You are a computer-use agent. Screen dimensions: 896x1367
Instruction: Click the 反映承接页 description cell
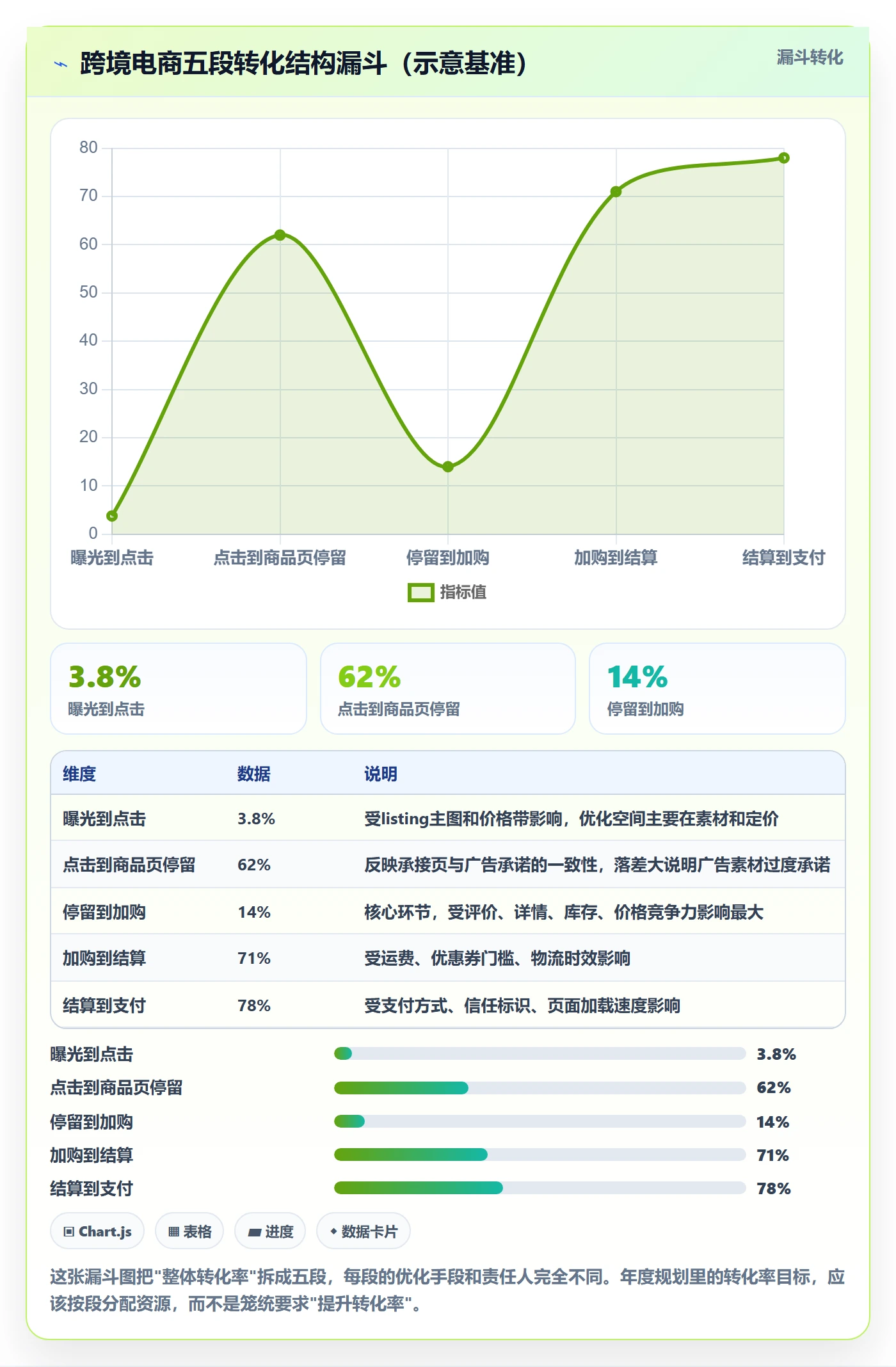click(x=597, y=865)
